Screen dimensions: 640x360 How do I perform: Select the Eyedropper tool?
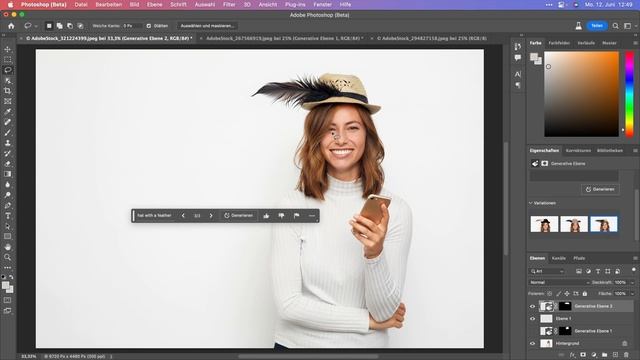pyautogui.click(x=7, y=111)
